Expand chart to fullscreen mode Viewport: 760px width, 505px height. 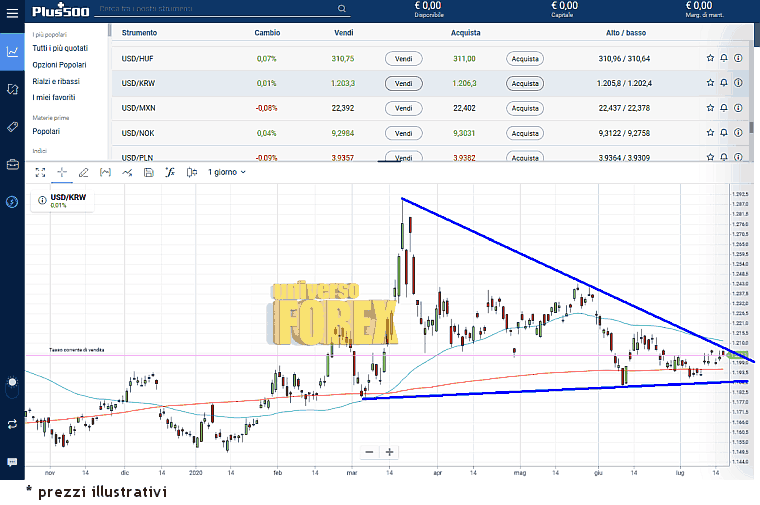pyautogui.click(x=40, y=172)
